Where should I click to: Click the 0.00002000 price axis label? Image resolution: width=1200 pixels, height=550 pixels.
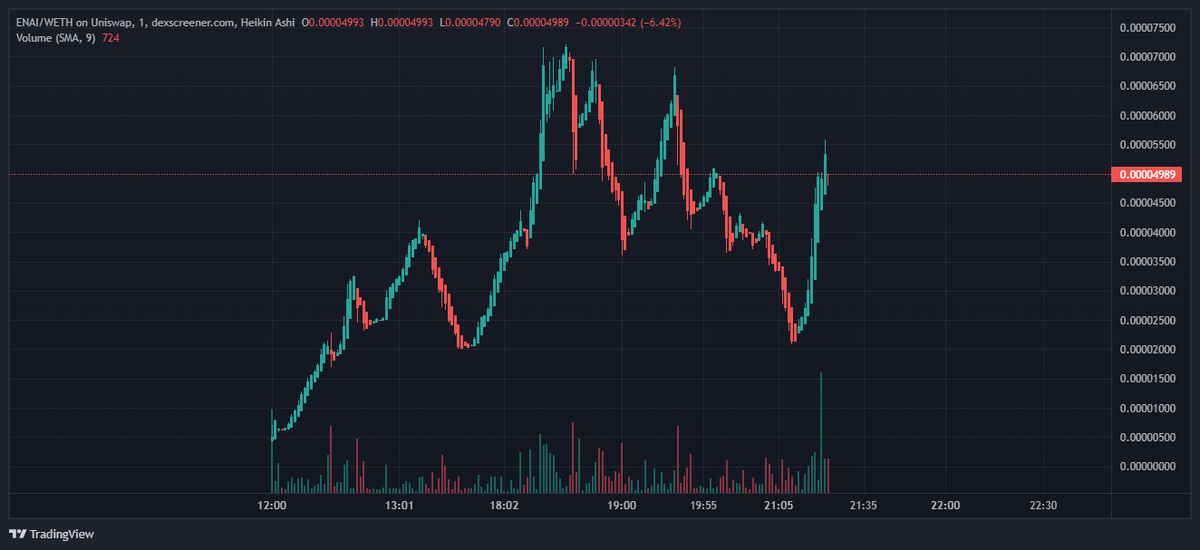1147,350
